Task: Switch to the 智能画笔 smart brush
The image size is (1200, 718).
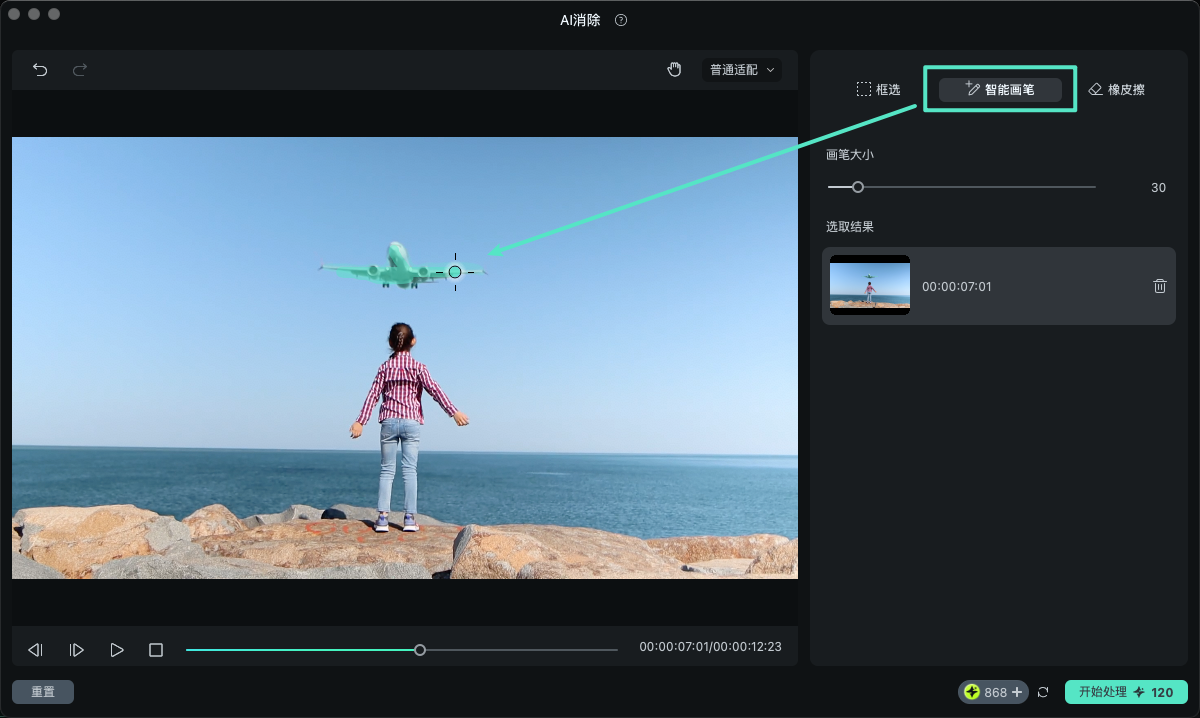Action: tap(1000, 90)
